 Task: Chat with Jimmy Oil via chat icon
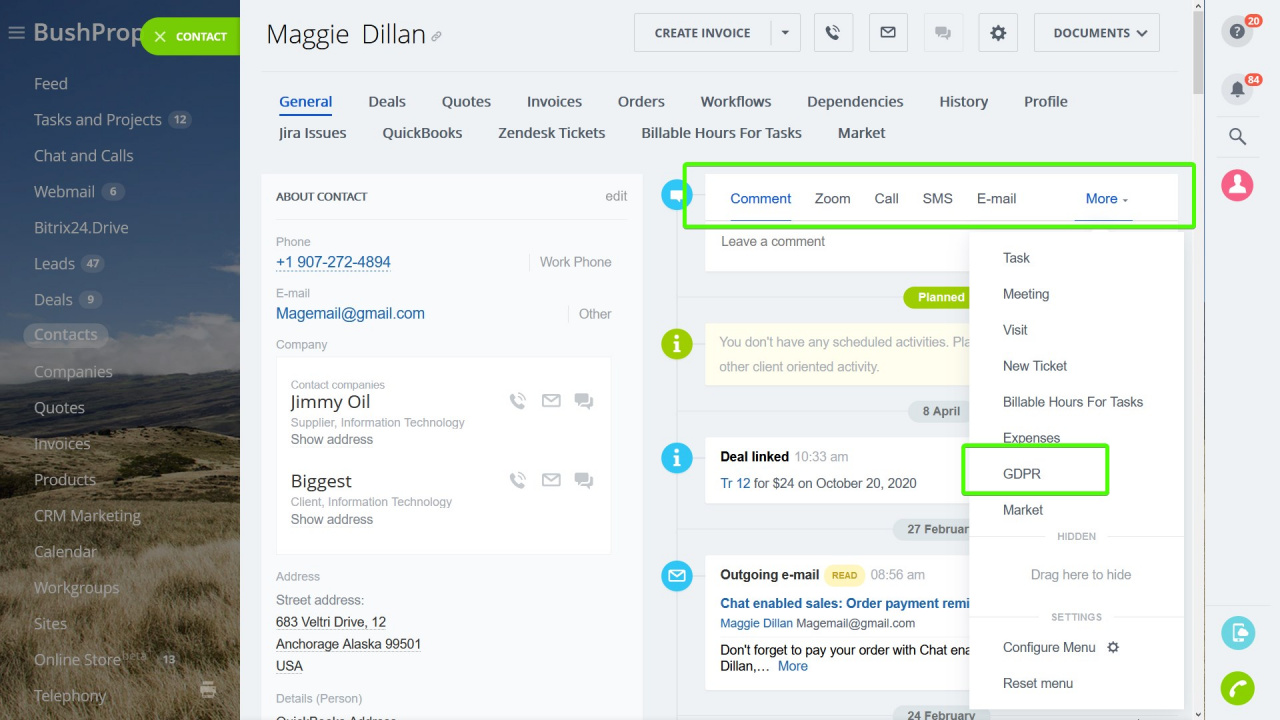pyautogui.click(x=584, y=401)
